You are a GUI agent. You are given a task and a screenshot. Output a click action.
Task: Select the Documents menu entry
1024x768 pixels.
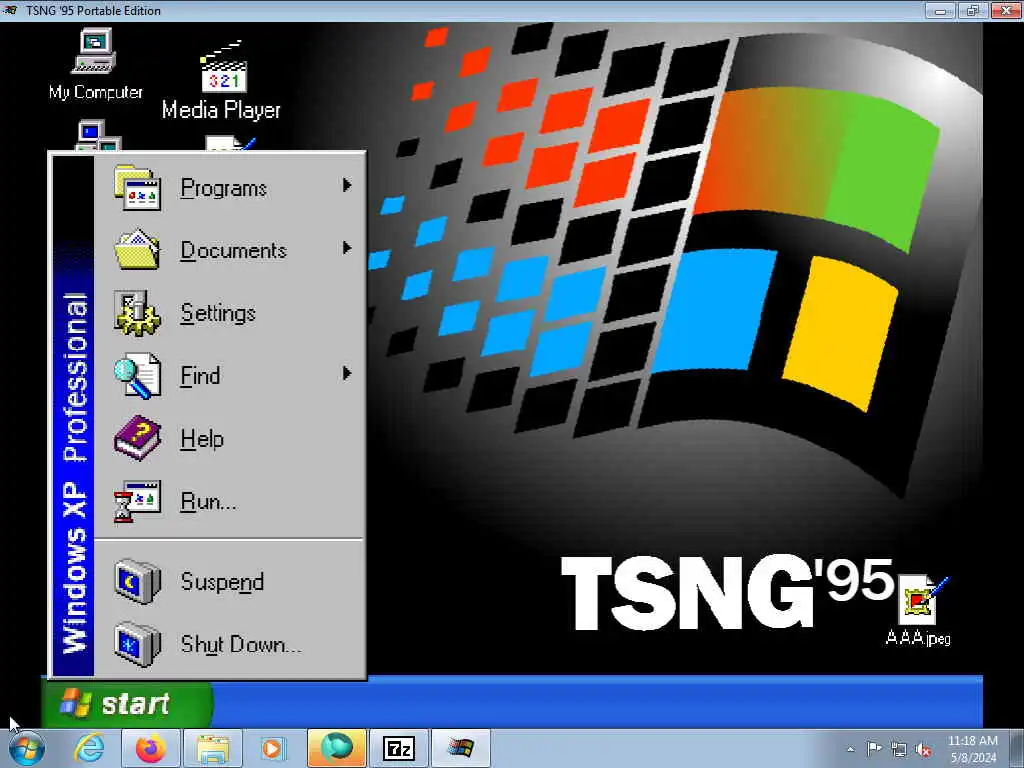229,250
